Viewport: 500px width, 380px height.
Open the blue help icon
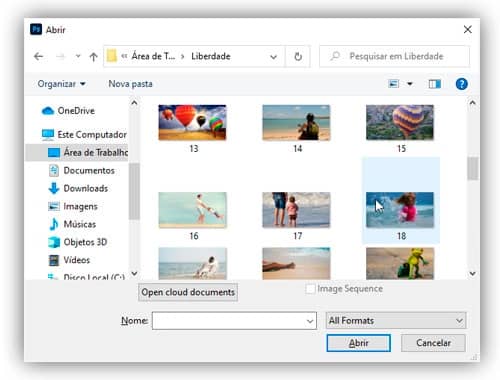(461, 84)
